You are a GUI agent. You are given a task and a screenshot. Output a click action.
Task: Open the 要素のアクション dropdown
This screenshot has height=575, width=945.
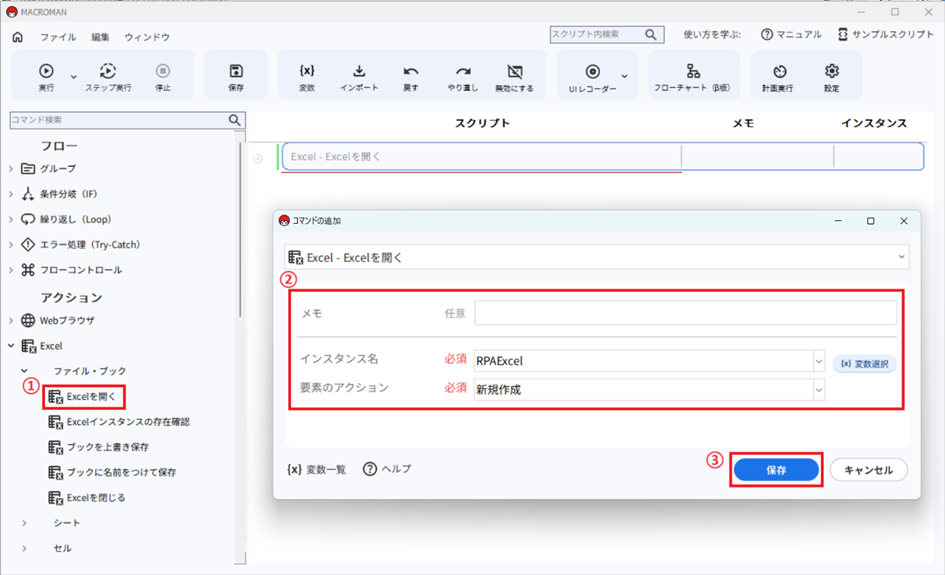click(x=818, y=390)
